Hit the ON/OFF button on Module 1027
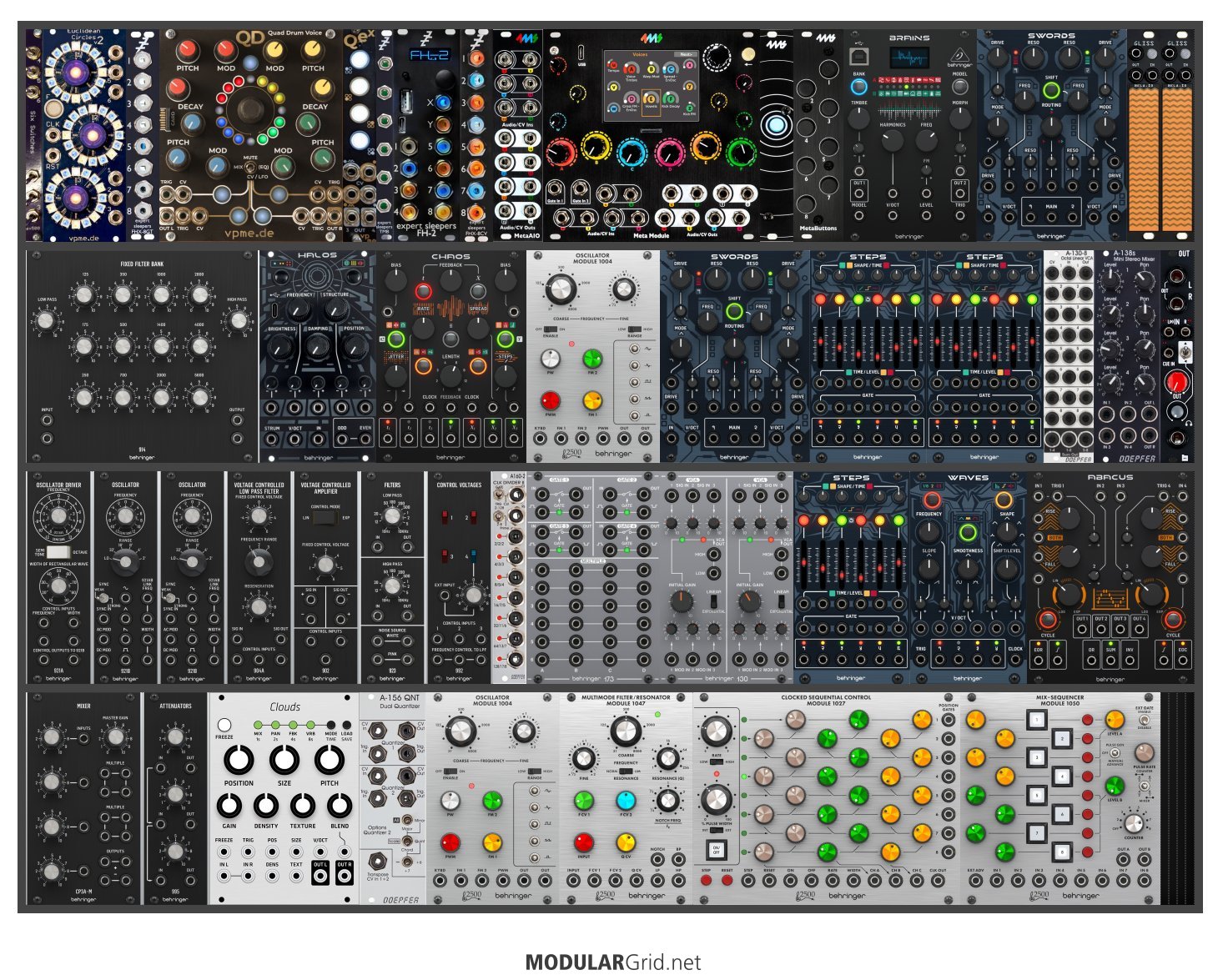 point(717,850)
